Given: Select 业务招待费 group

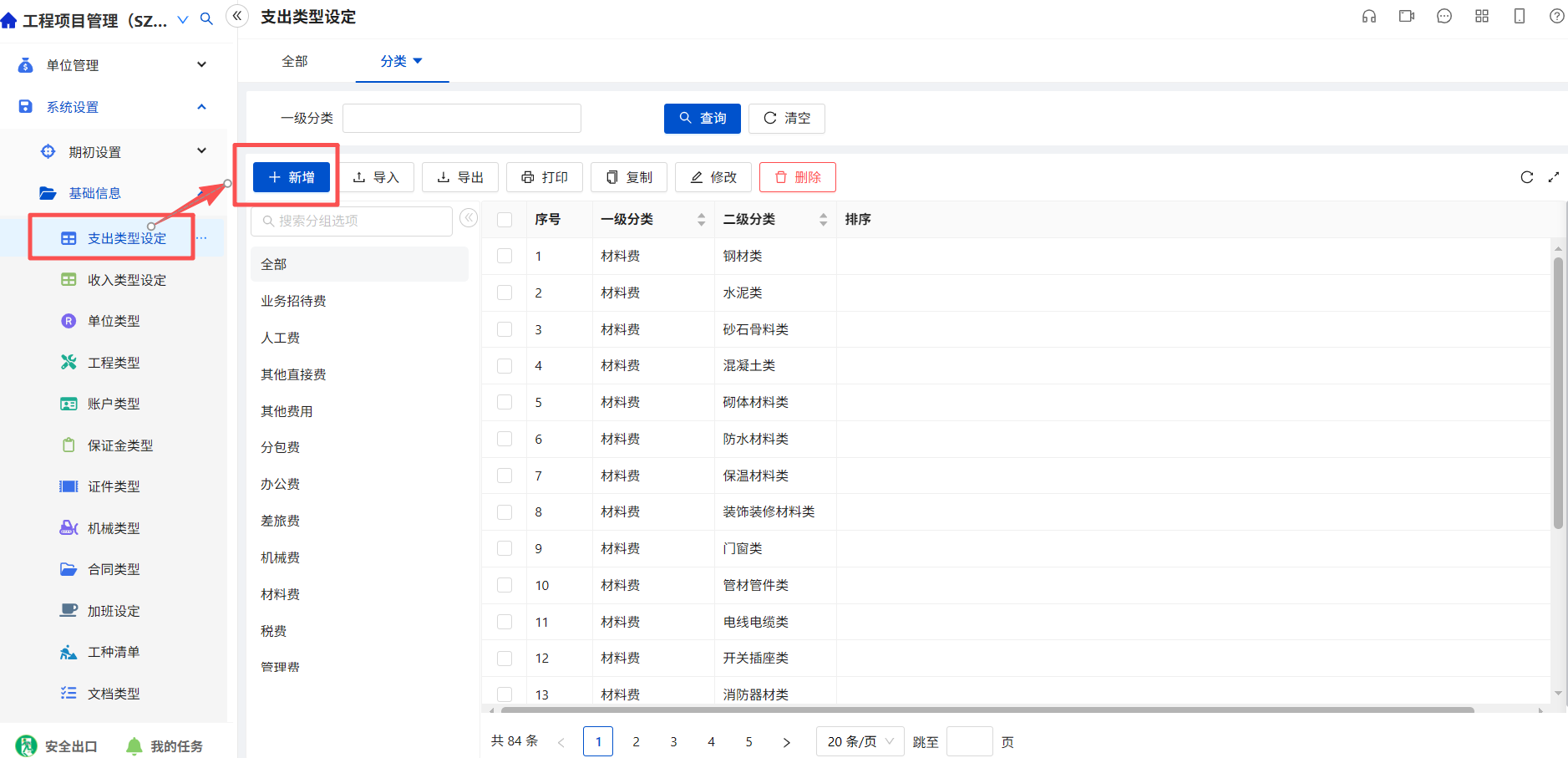Looking at the screenshot, I should tap(359, 301).
